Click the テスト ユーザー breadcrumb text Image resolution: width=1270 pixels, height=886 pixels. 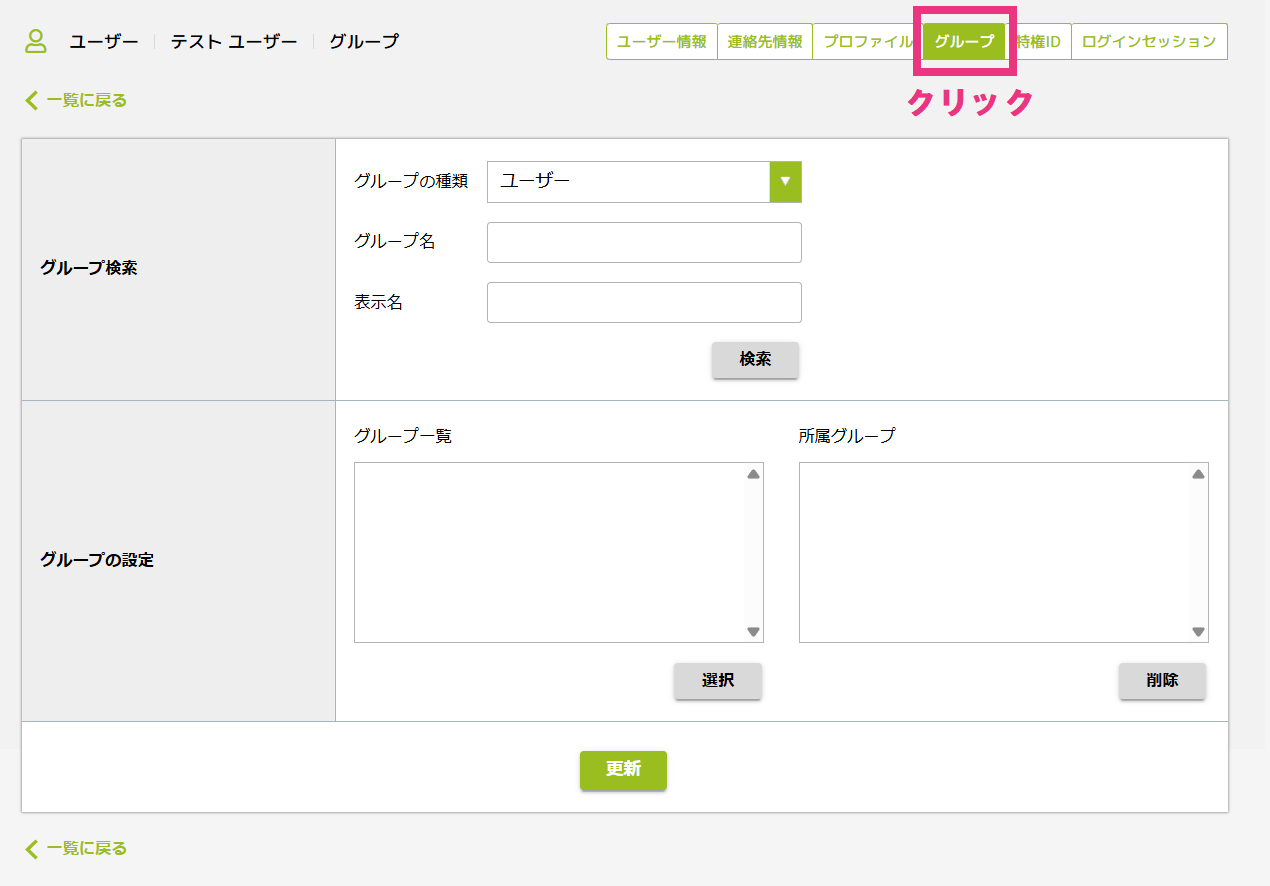pos(234,42)
